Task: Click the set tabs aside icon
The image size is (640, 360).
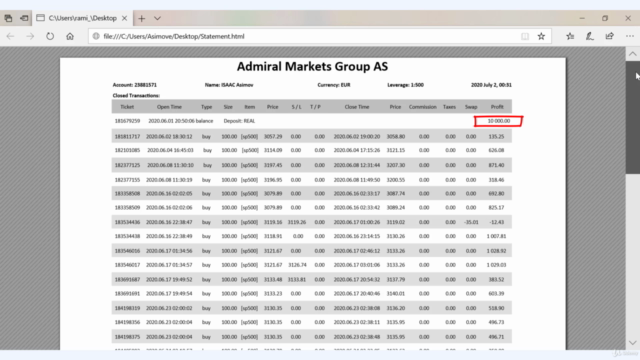Action: [x=24, y=18]
